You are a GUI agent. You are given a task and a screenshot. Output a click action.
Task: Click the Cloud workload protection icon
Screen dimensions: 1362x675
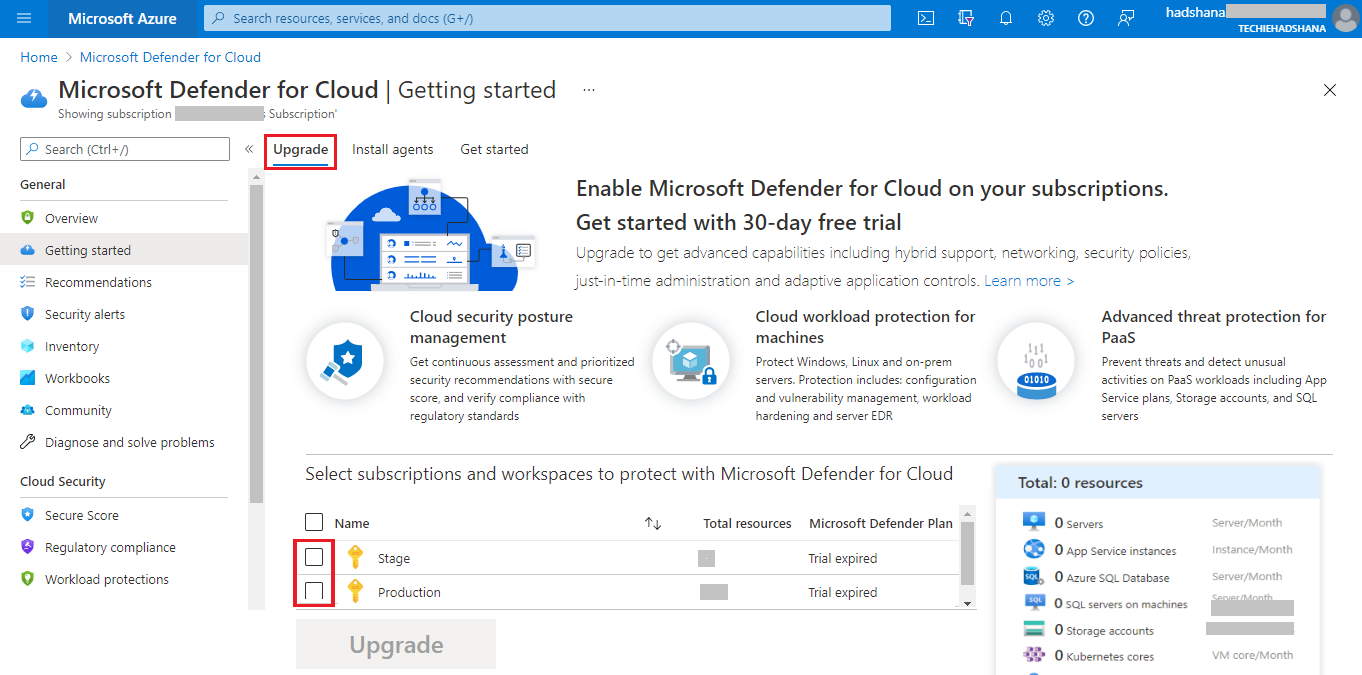(690, 360)
